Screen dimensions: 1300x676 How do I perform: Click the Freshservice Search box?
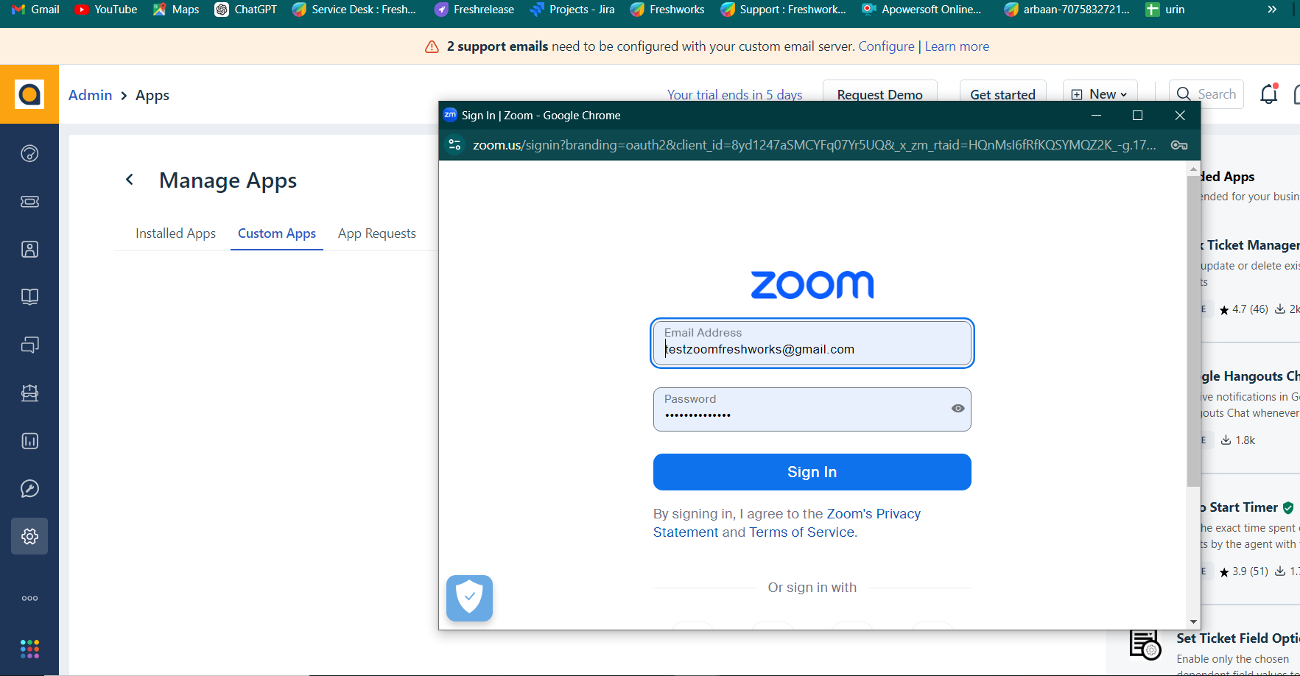coord(1206,94)
